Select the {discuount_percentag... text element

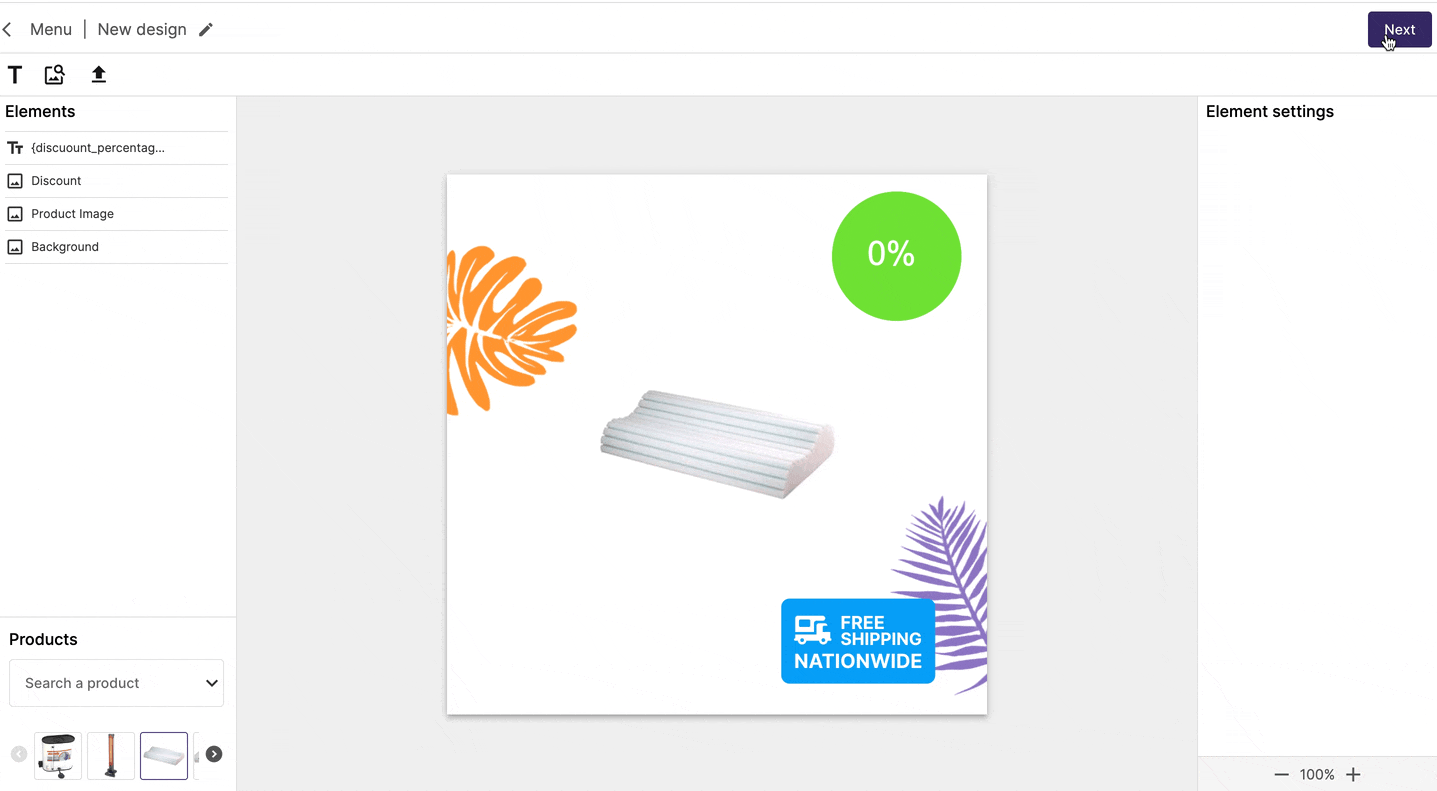point(117,148)
